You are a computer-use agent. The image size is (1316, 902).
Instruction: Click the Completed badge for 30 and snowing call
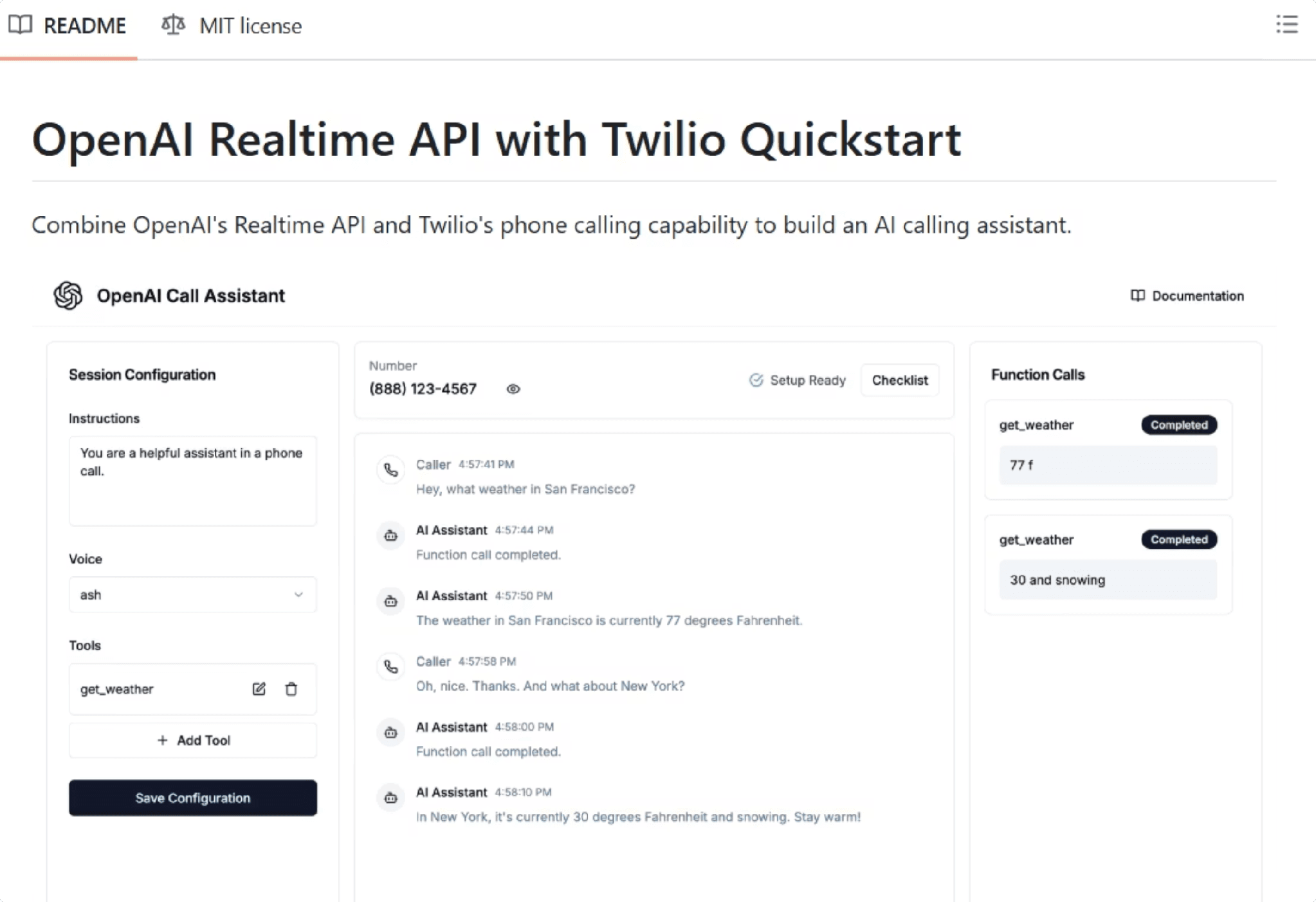click(x=1179, y=539)
